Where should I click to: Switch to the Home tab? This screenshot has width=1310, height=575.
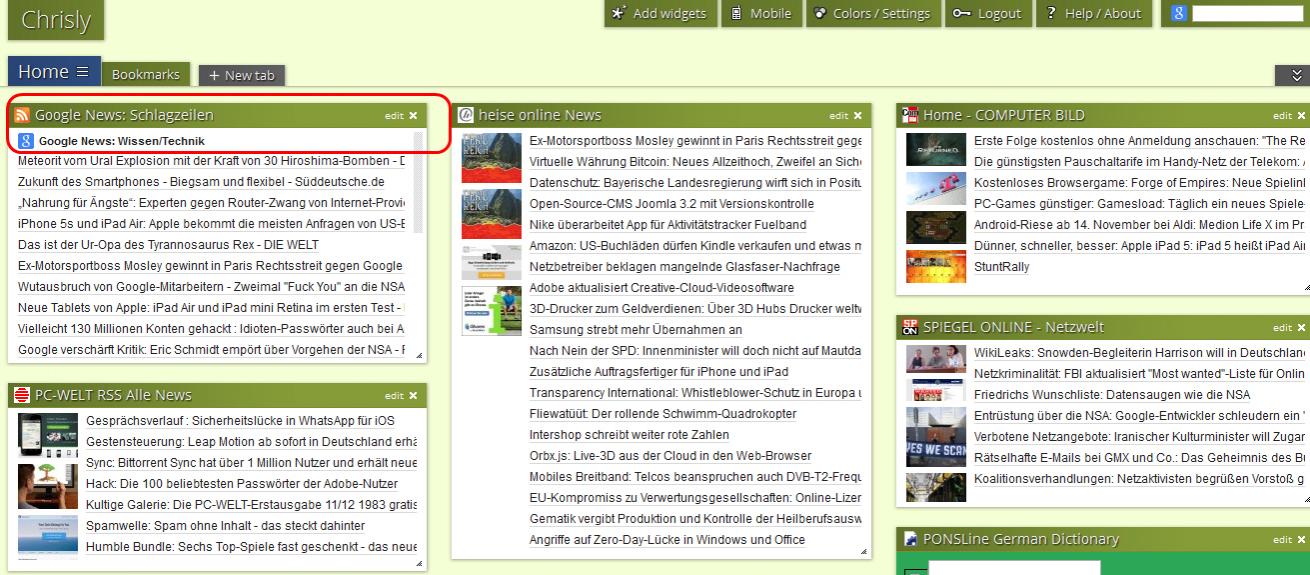coord(43,72)
